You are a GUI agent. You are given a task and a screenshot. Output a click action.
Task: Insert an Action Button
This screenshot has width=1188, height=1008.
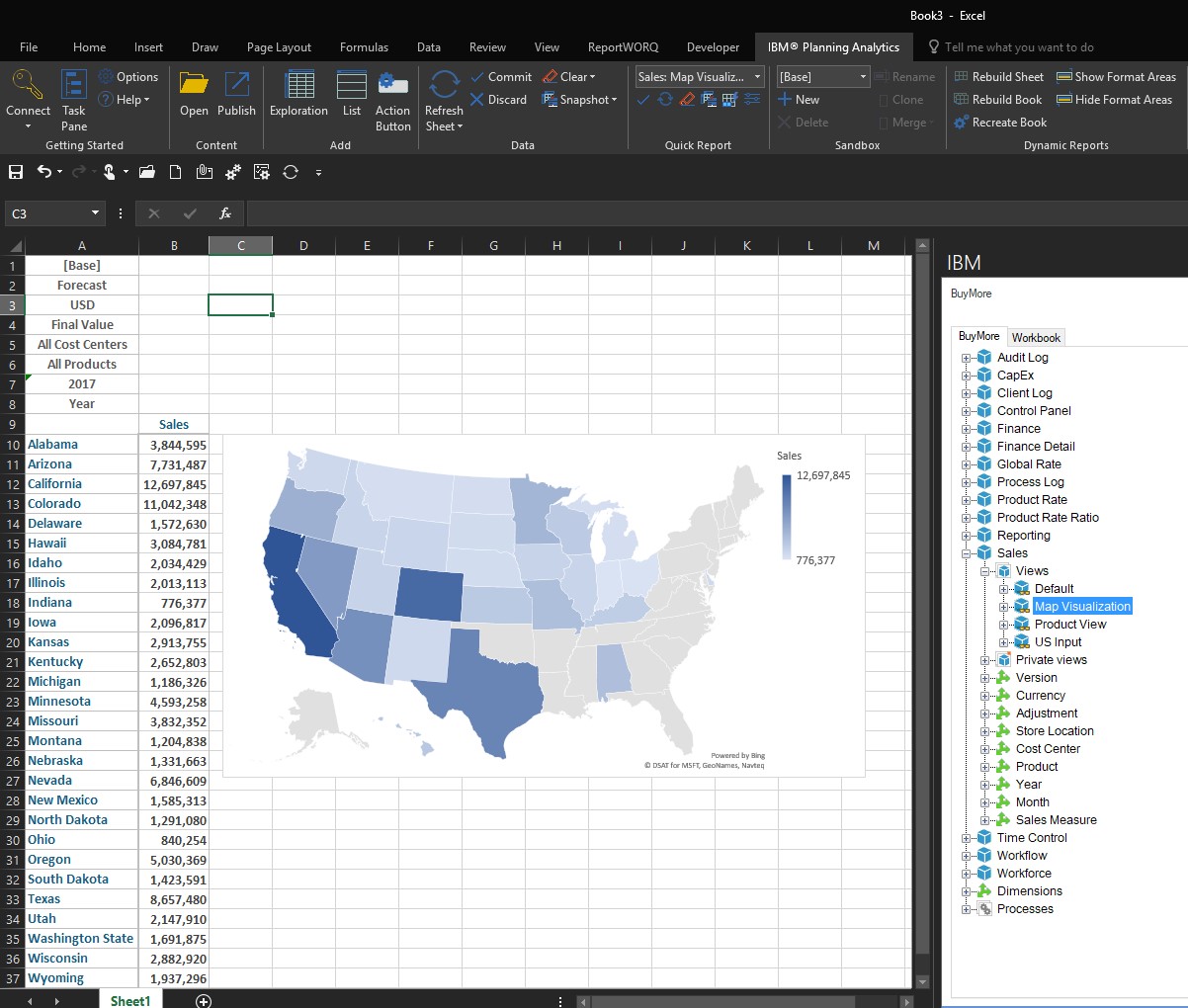[393, 100]
